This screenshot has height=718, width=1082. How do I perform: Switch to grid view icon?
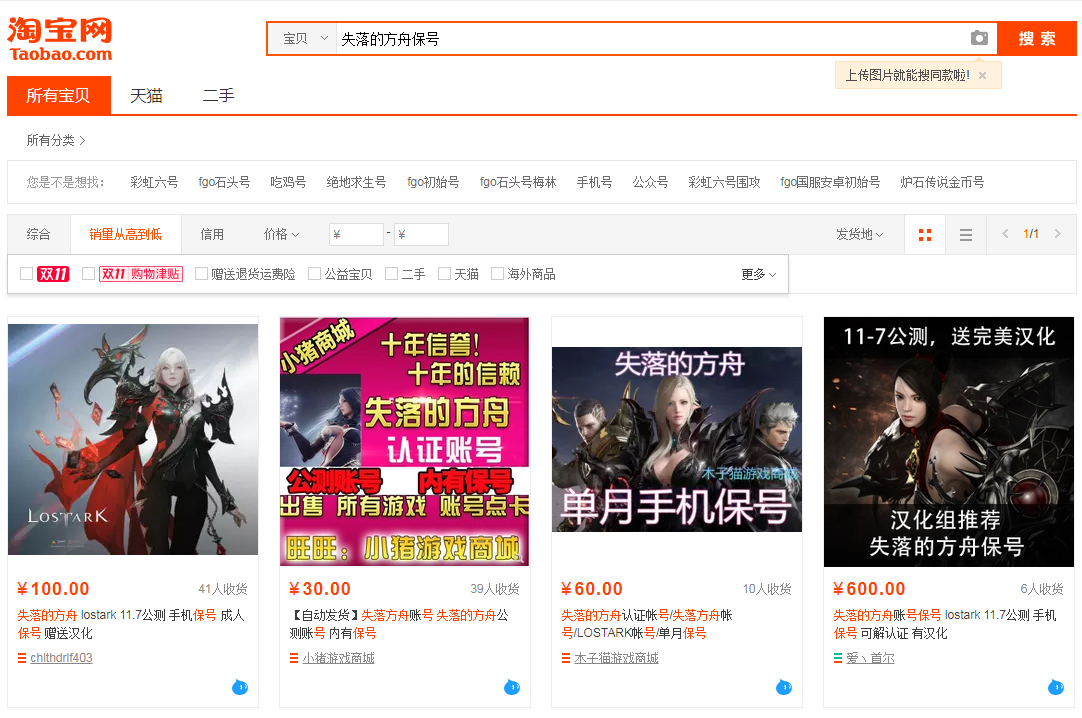925,235
